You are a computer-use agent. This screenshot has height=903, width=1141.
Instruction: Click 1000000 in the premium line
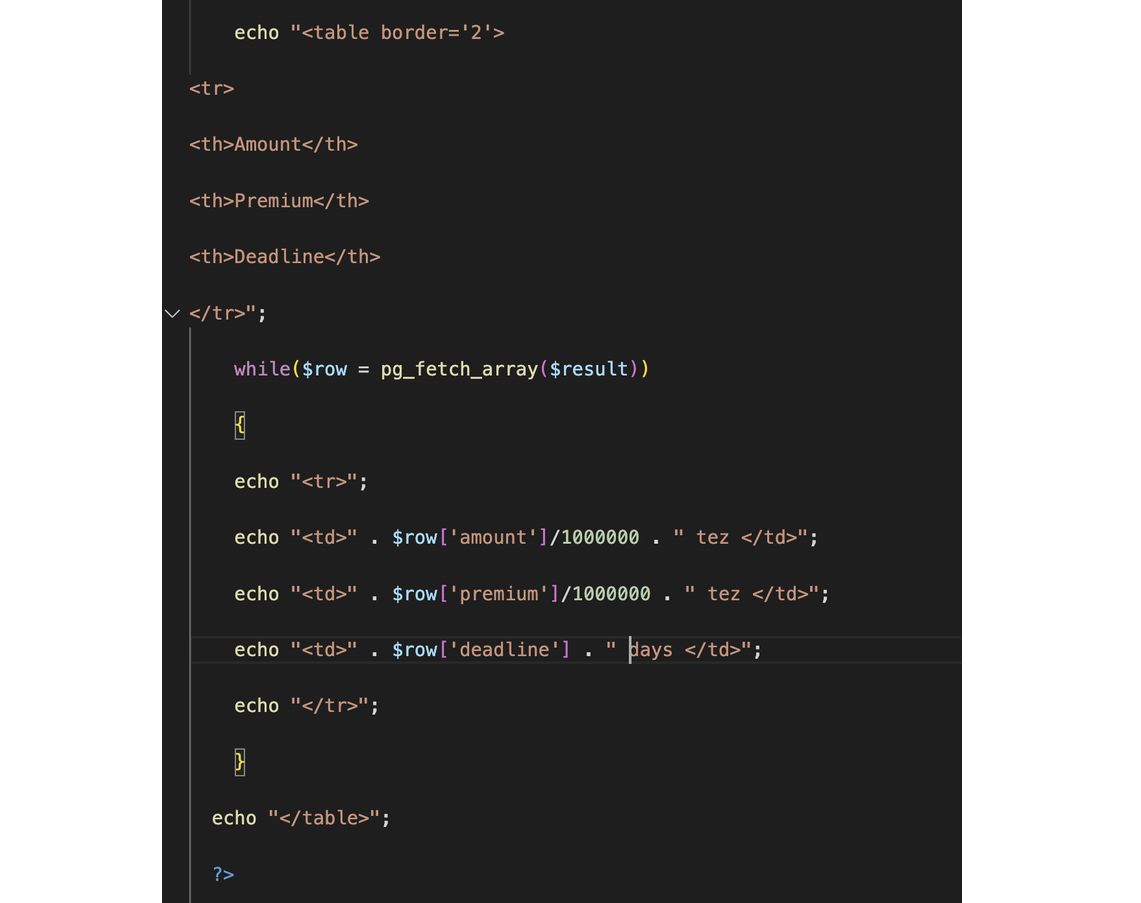[611, 594]
